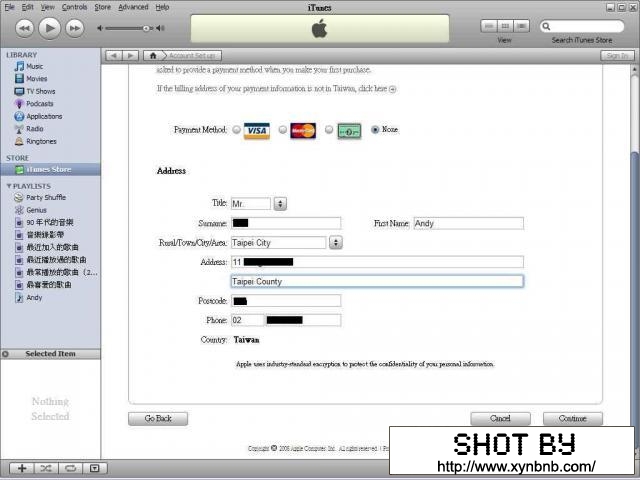The image size is (640, 480).
Task: Click the add playlist plus button
Action: [x=22, y=468]
